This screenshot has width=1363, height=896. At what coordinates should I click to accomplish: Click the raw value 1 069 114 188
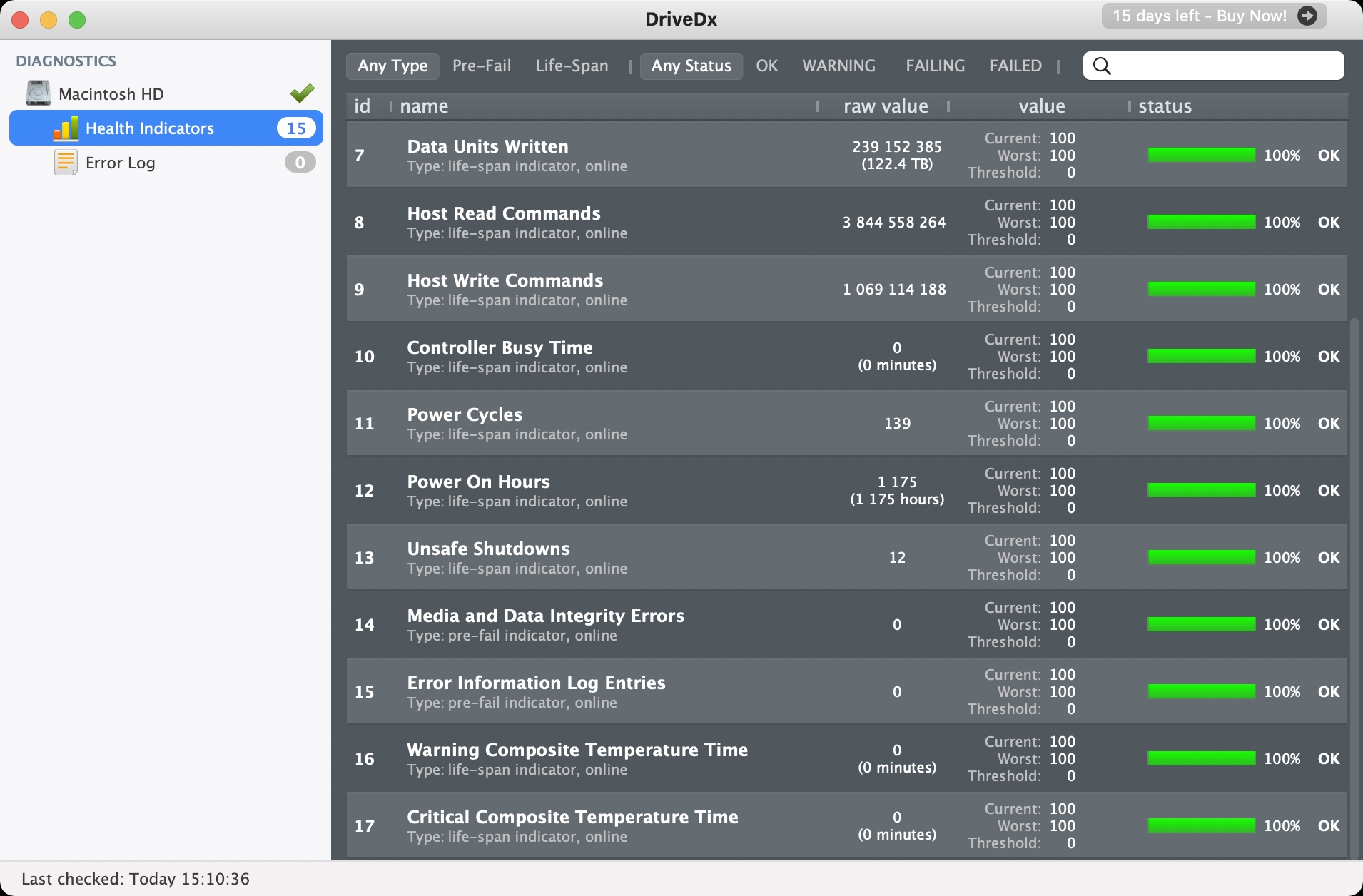[x=894, y=289]
